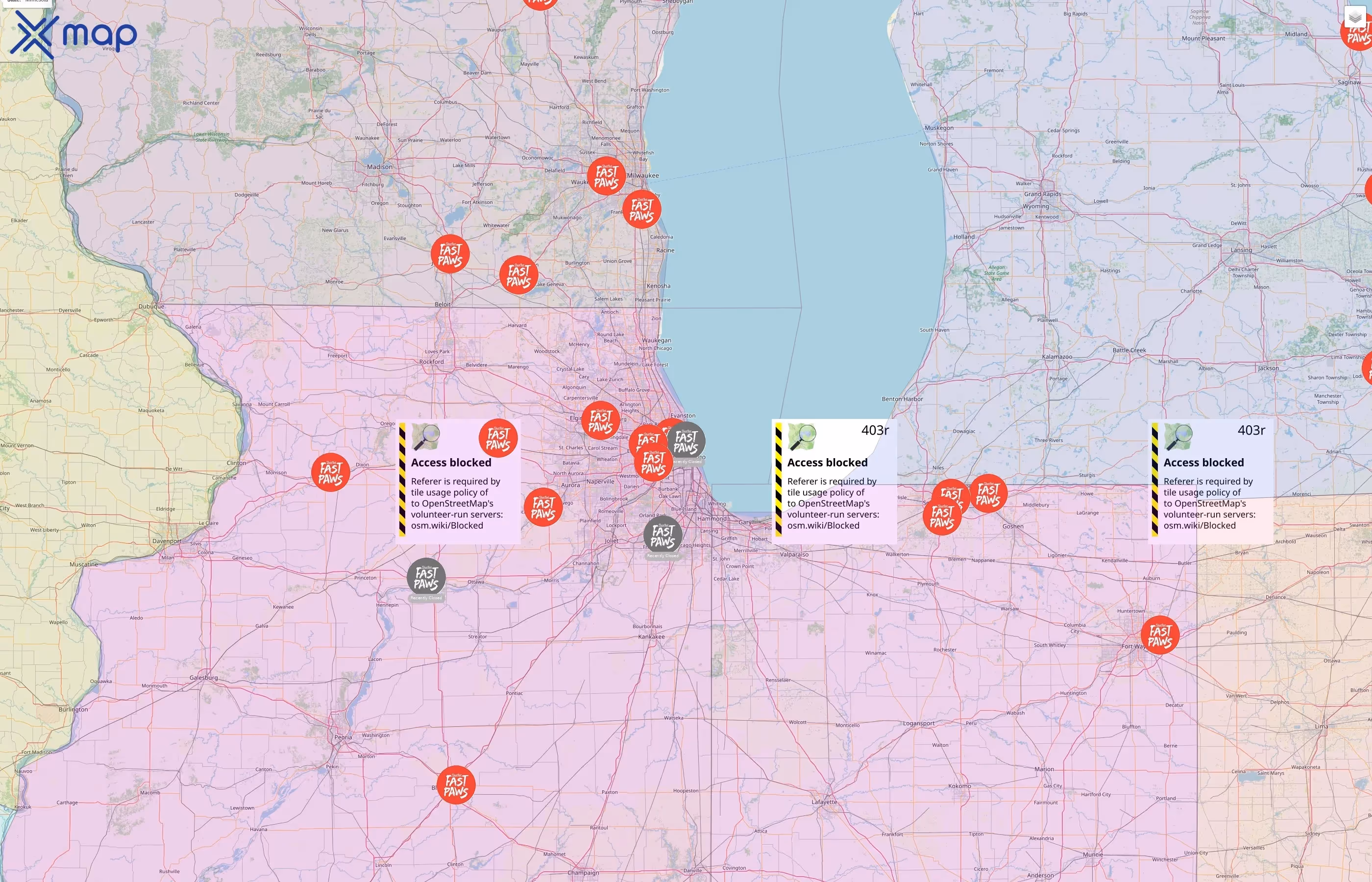Click the Muskegon city label
This screenshot has width=1372, height=882.
939,128
